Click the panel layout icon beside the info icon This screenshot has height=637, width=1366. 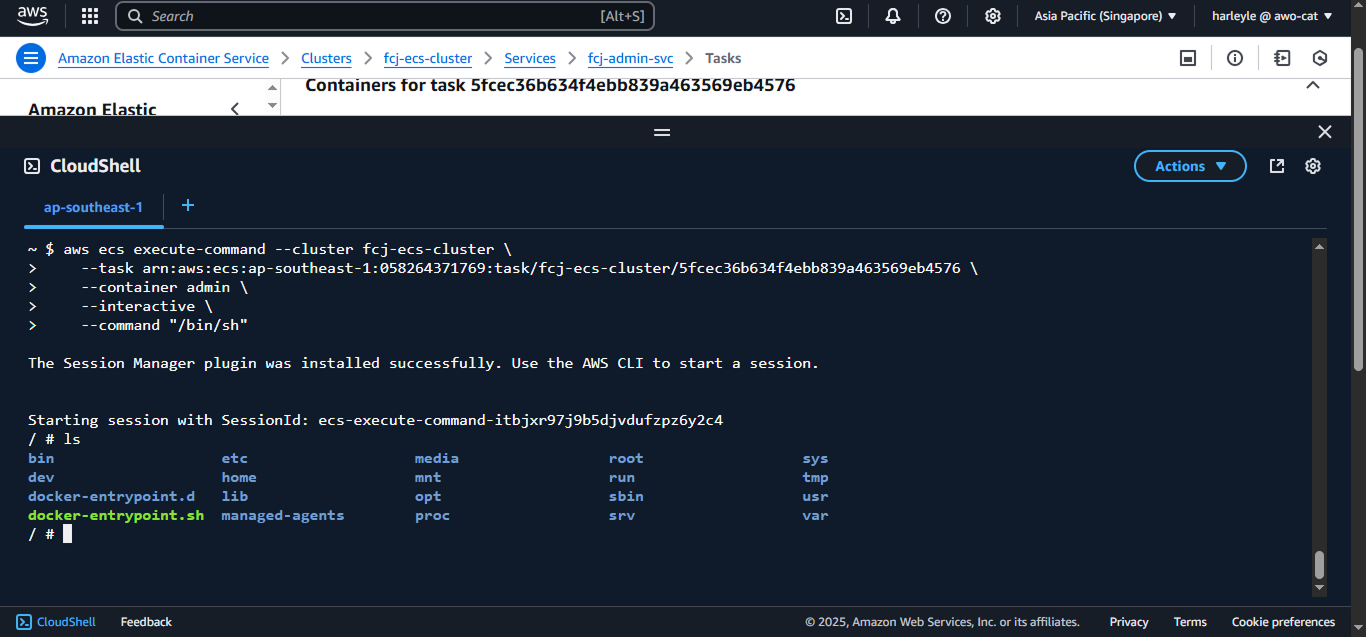(1188, 58)
